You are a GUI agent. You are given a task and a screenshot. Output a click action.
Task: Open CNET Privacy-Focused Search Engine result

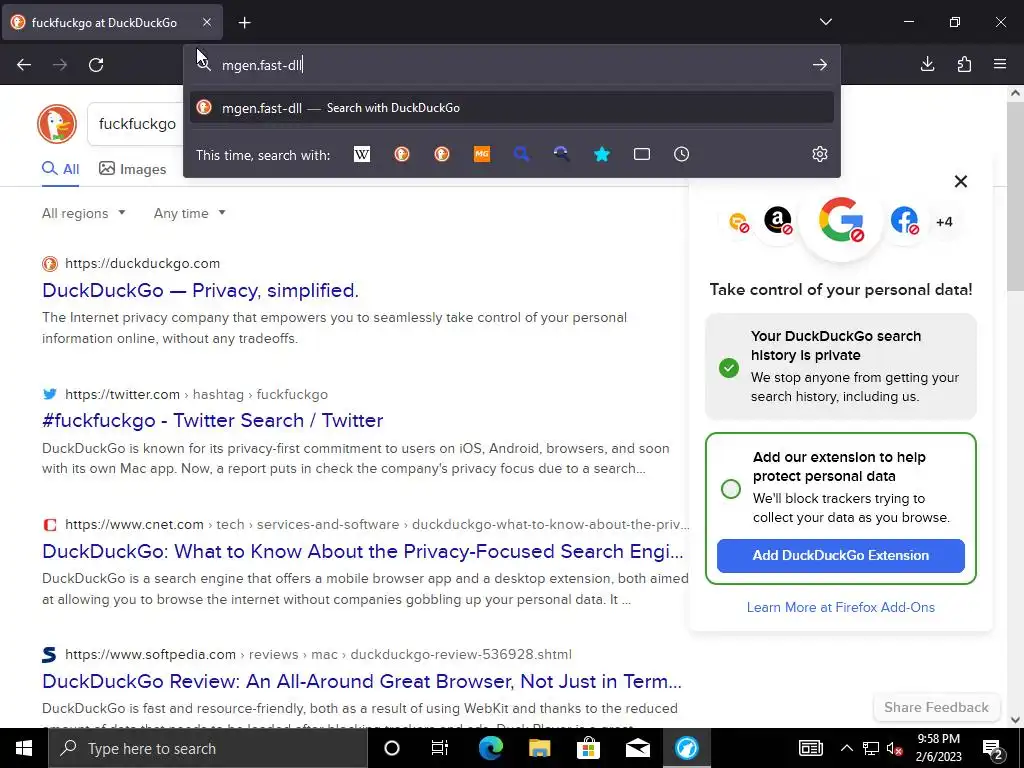pyautogui.click(x=362, y=551)
